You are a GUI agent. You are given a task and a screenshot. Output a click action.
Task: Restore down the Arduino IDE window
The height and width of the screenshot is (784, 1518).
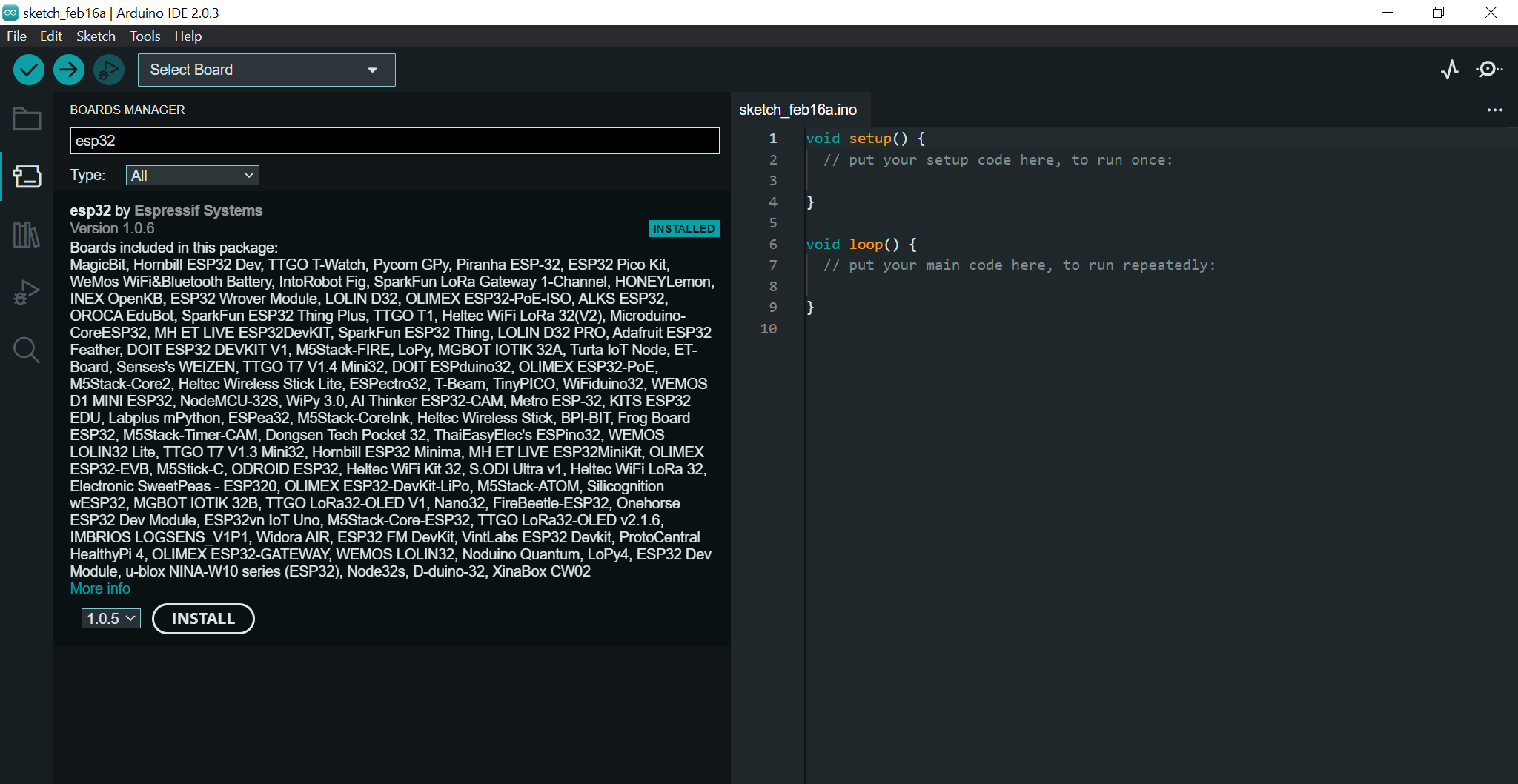point(1439,13)
